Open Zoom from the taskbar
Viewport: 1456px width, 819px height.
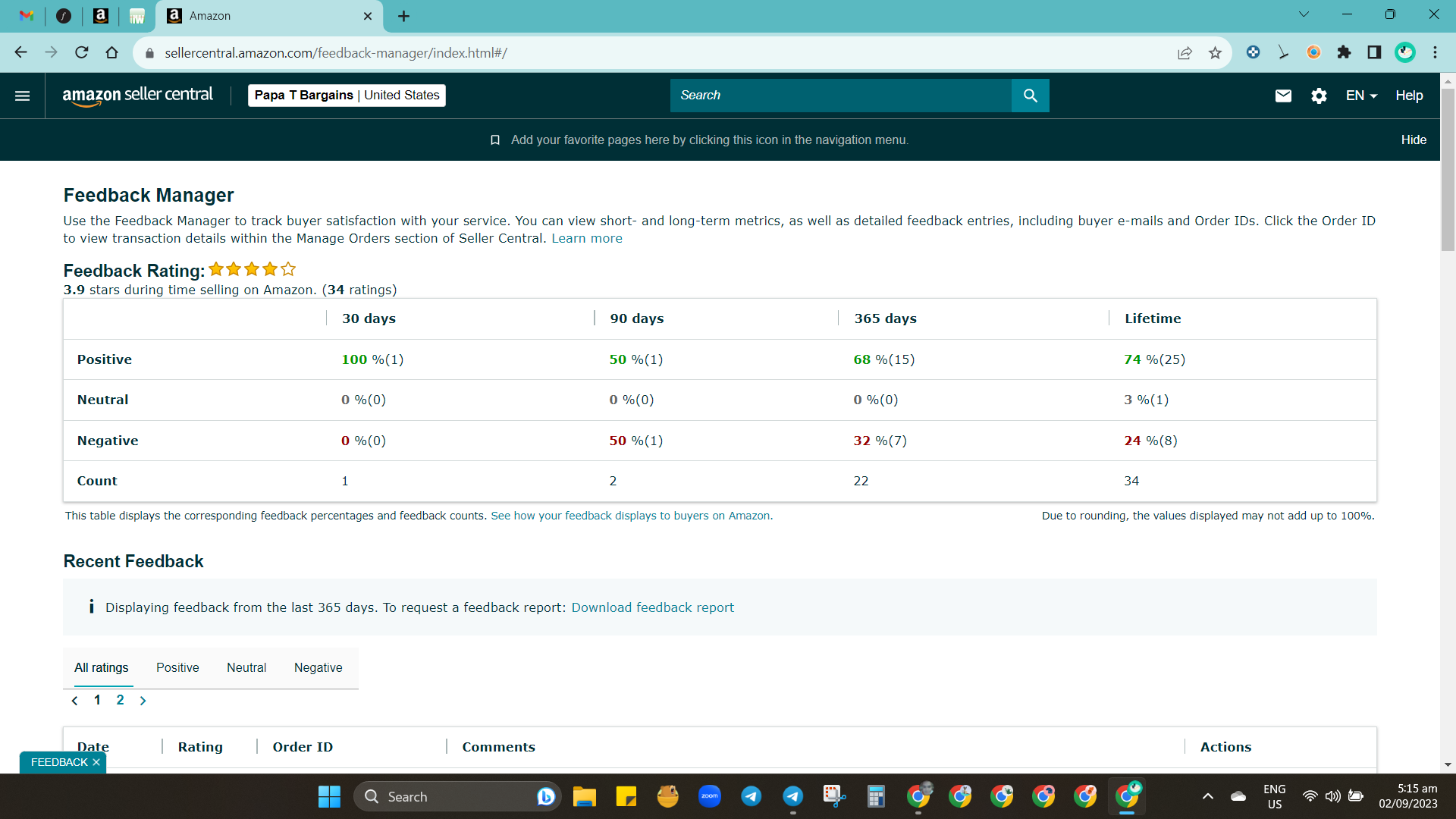click(x=709, y=796)
